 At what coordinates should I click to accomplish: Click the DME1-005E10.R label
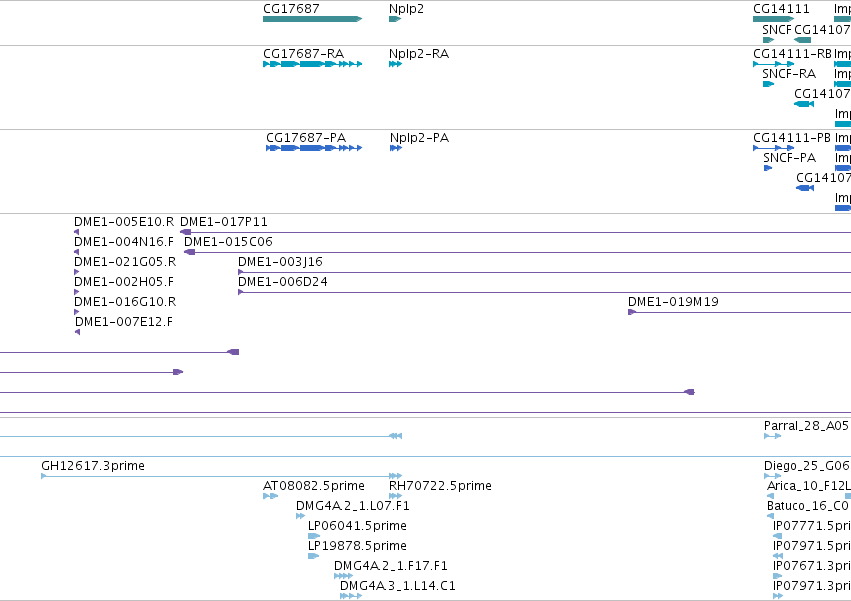[124, 222]
